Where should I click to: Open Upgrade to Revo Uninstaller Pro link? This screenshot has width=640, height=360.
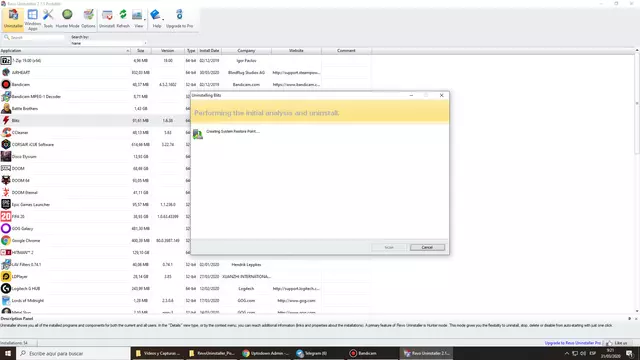tap(573, 343)
